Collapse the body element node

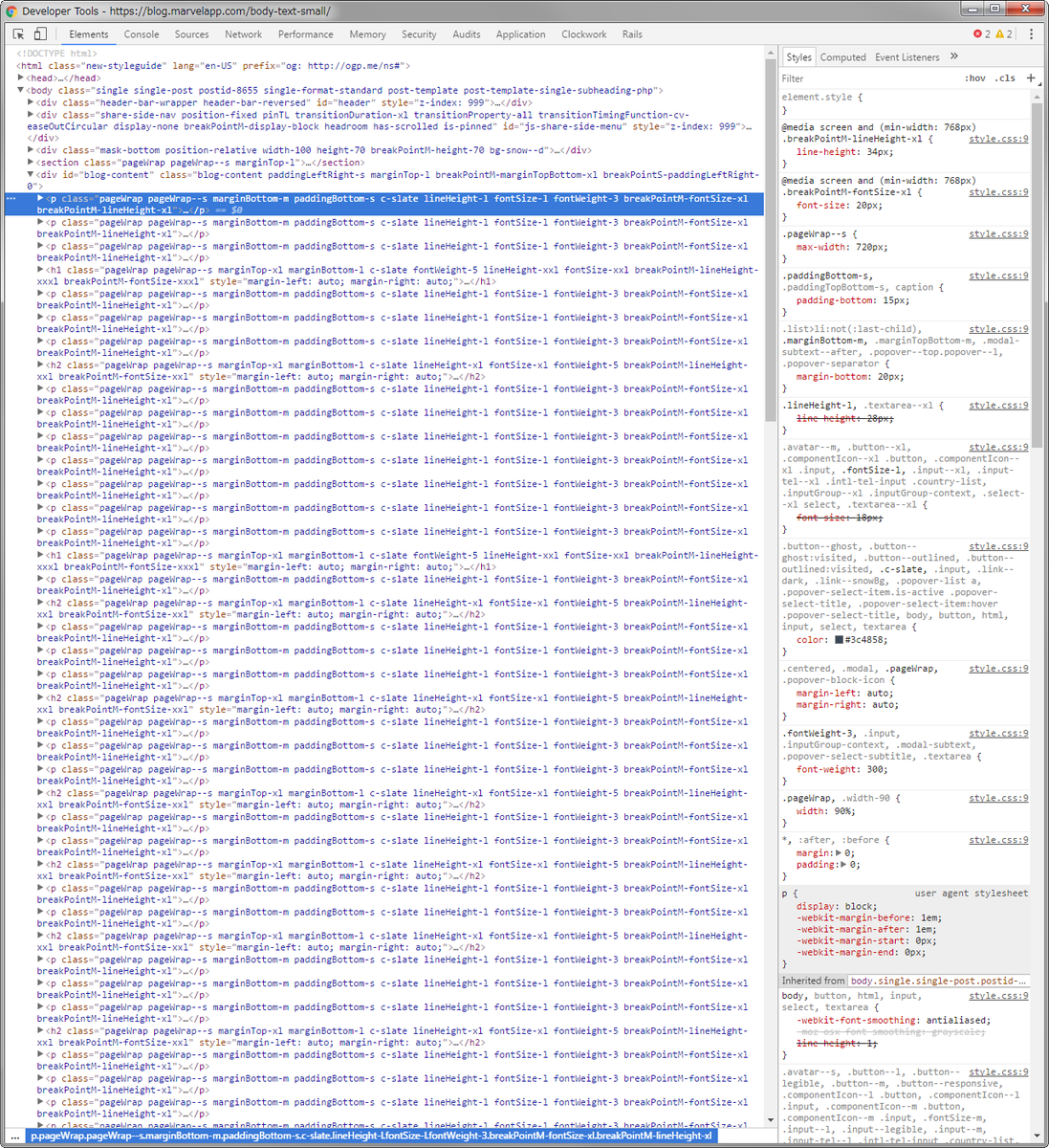coord(21,90)
